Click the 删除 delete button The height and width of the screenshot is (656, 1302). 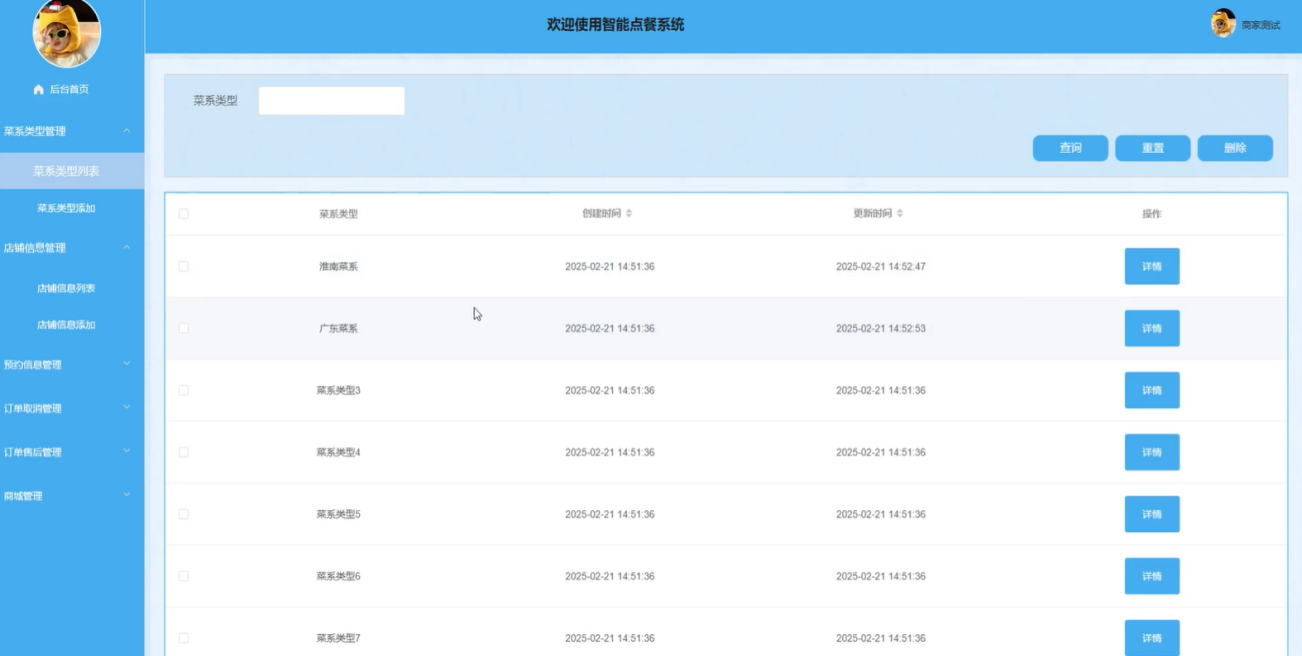pyautogui.click(x=1235, y=148)
